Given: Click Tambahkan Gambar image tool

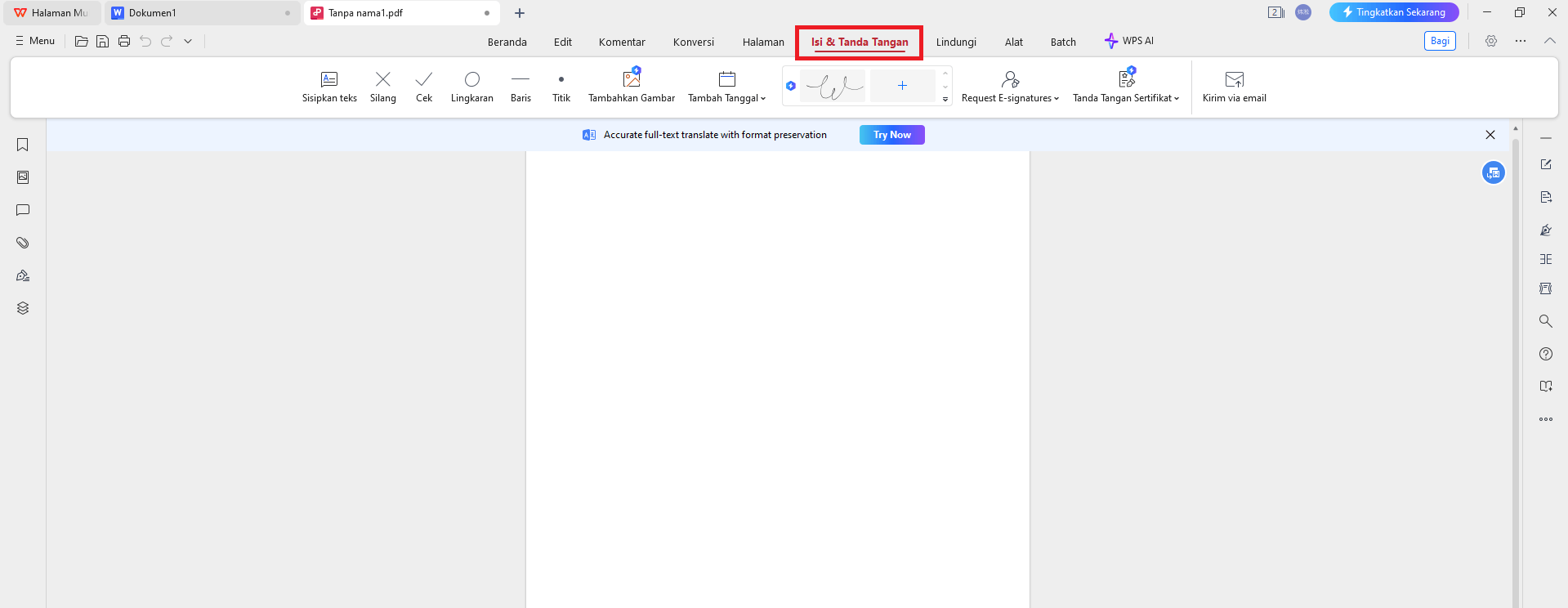Looking at the screenshot, I should tap(632, 87).
